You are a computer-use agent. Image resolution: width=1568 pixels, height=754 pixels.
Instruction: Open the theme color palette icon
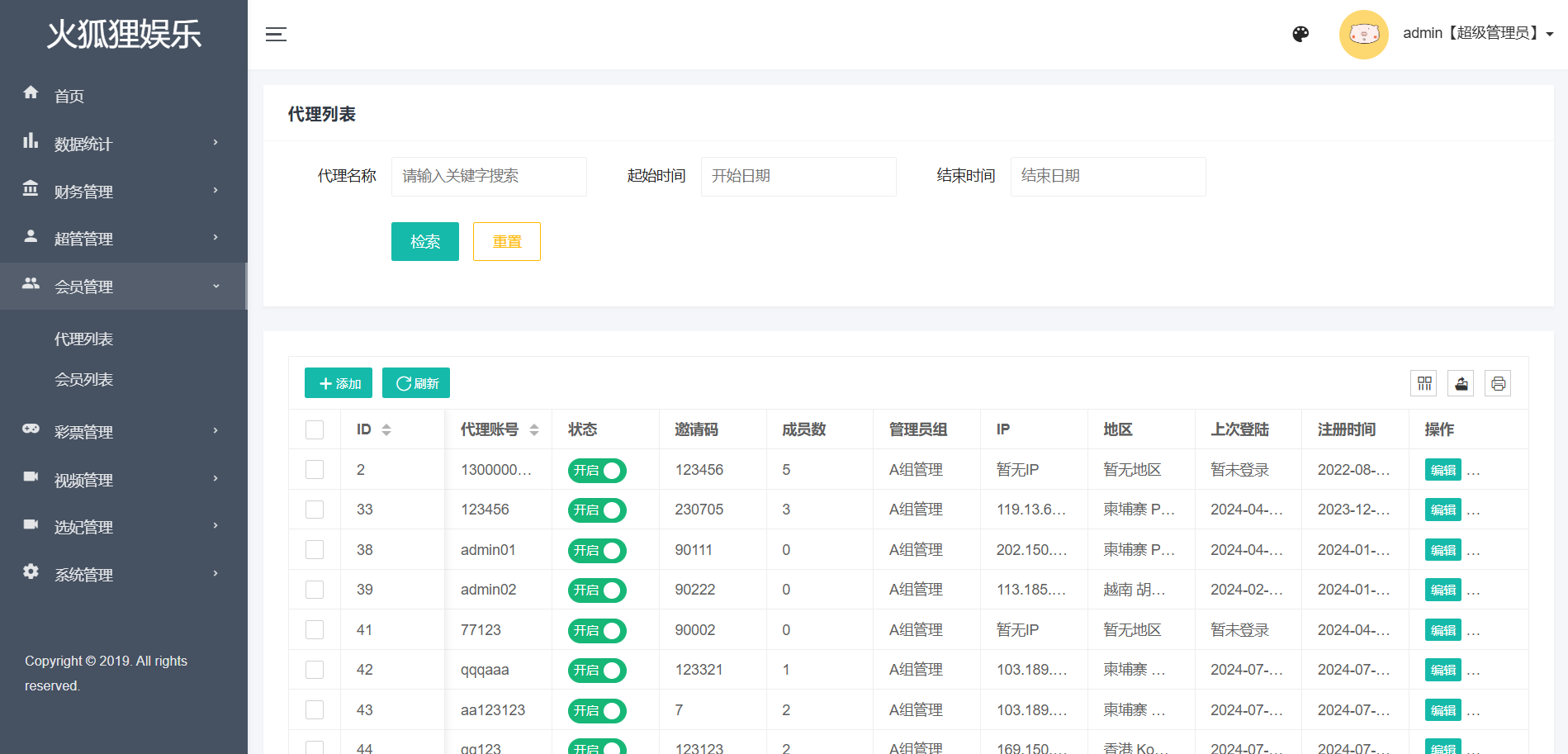[1300, 34]
